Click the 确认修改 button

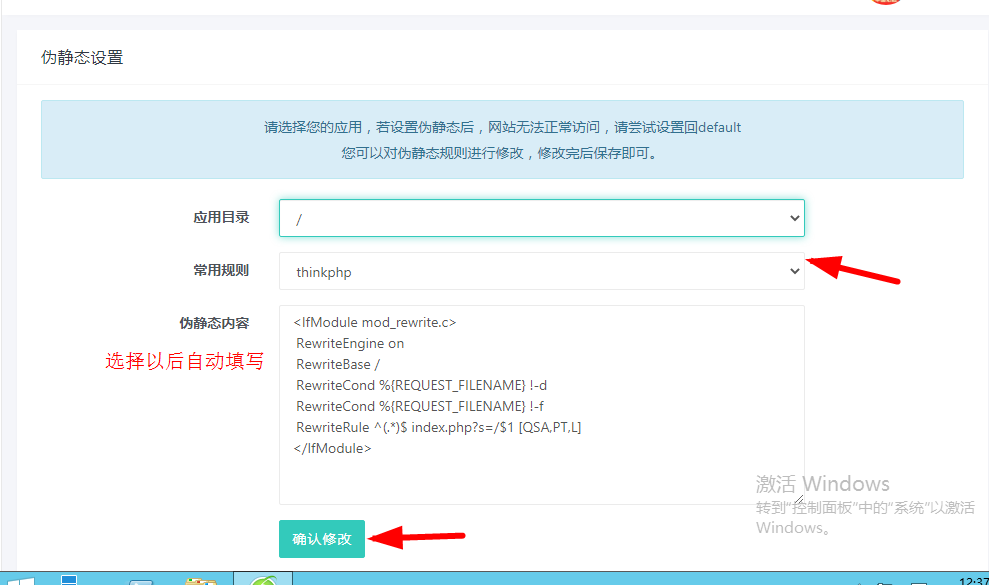(x=322, y=539)
